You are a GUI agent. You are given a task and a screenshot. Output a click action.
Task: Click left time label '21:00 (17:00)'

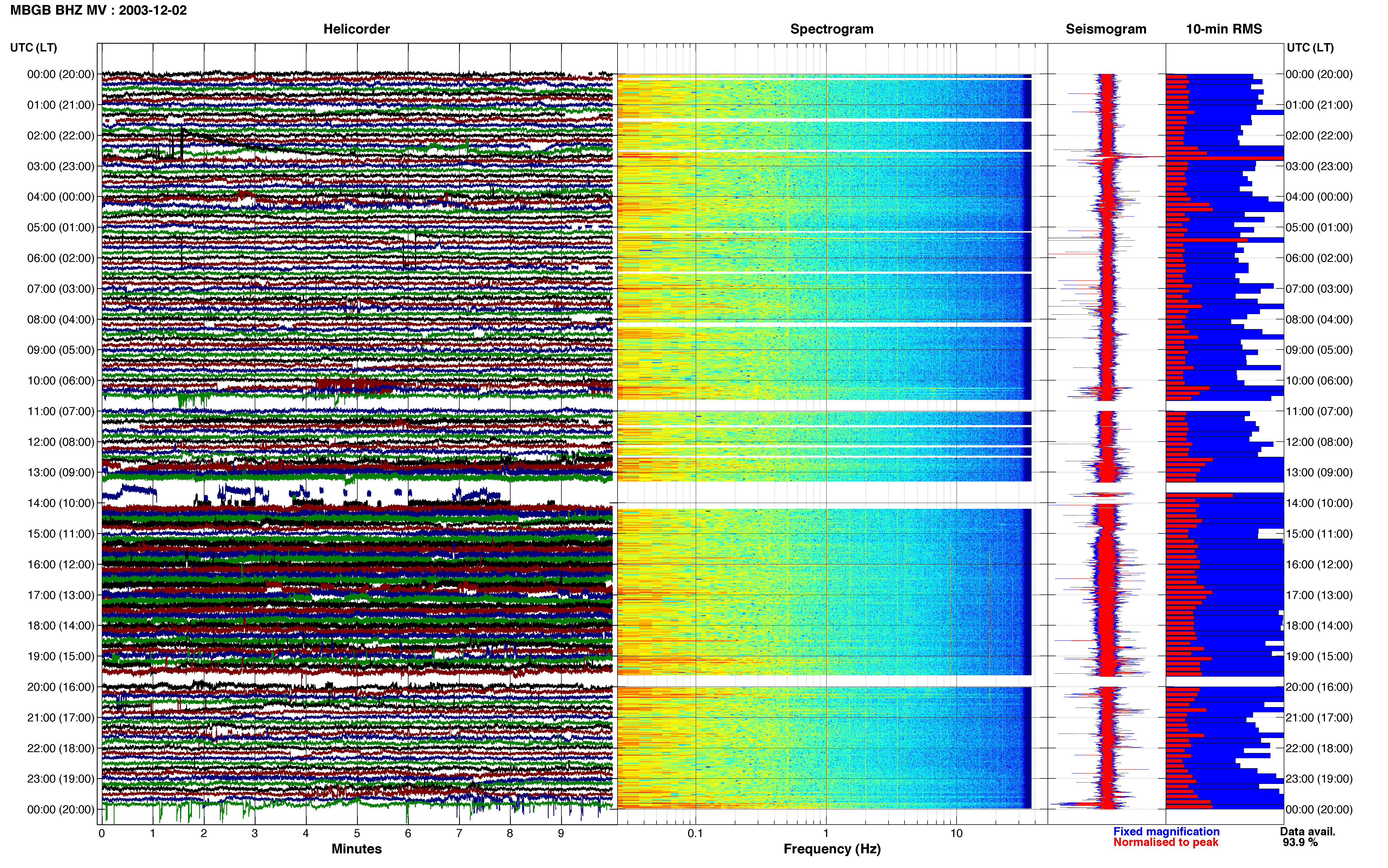pyautogui.click(x=61, y=718)
